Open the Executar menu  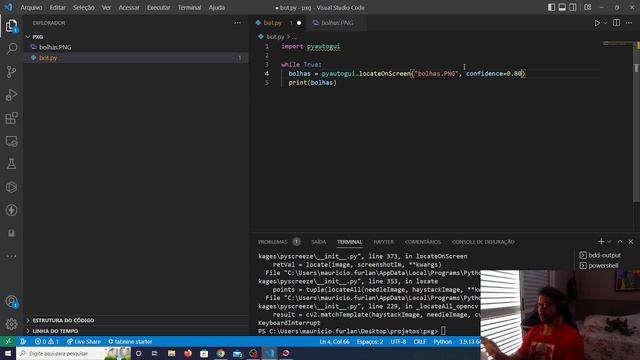pyautogui.click(x=158, y=7)
